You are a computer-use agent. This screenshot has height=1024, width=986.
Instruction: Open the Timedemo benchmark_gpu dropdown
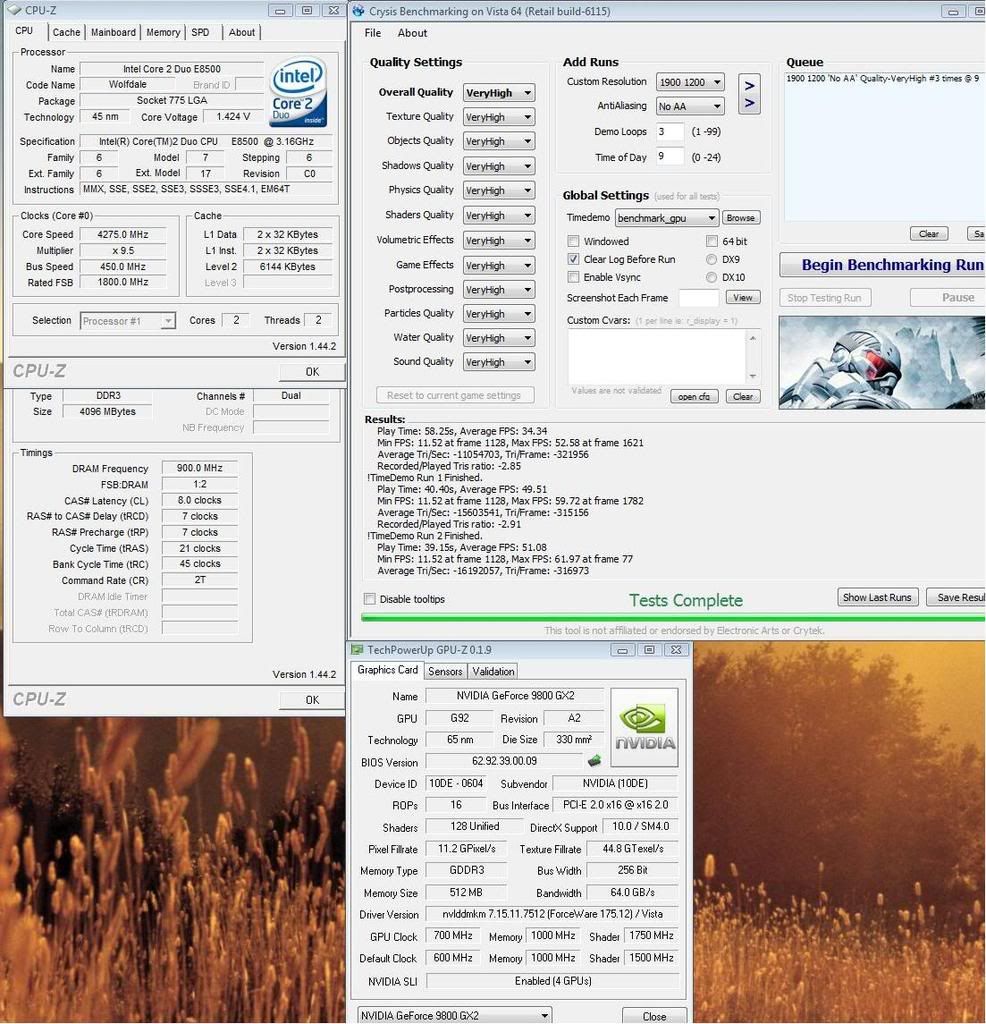(667, 217)
